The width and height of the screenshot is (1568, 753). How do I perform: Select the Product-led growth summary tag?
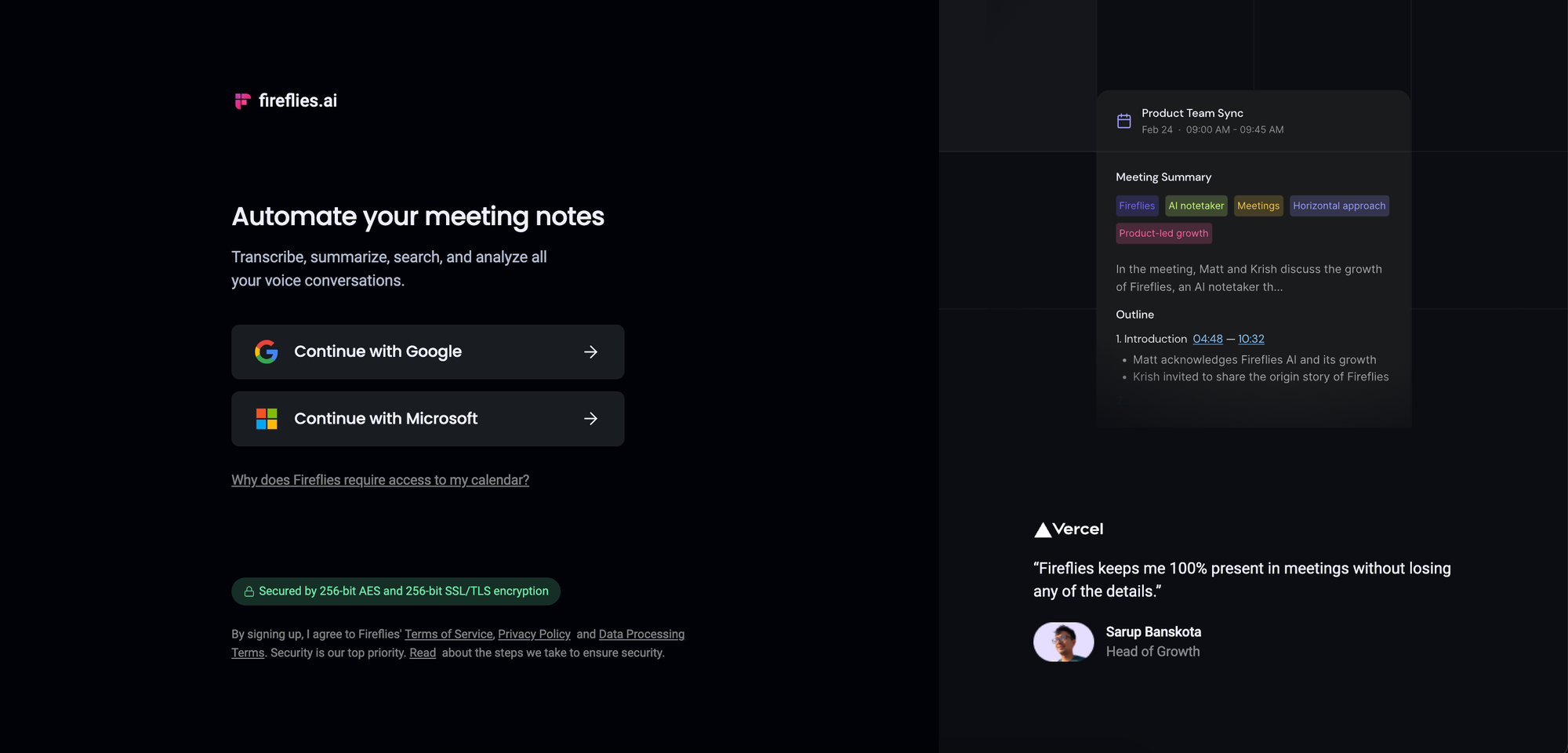click(1163, 233)
